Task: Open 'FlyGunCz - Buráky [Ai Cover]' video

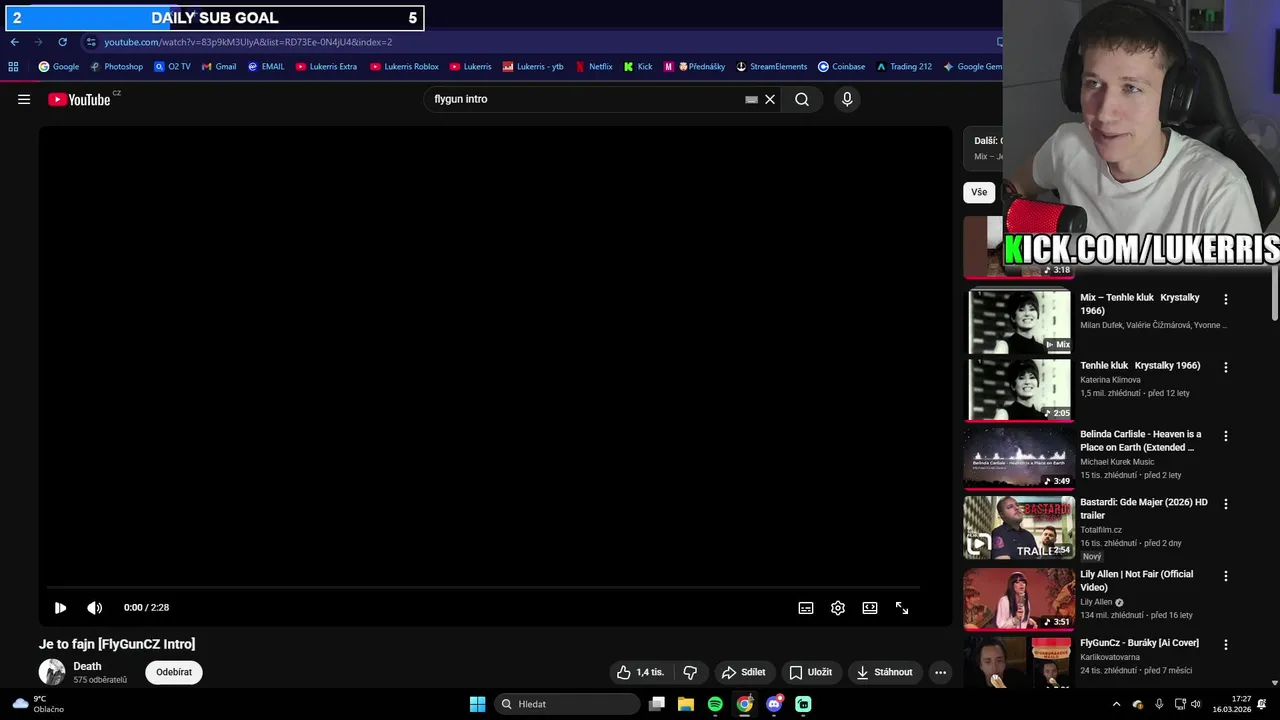Action: [x=1139, y=643]
